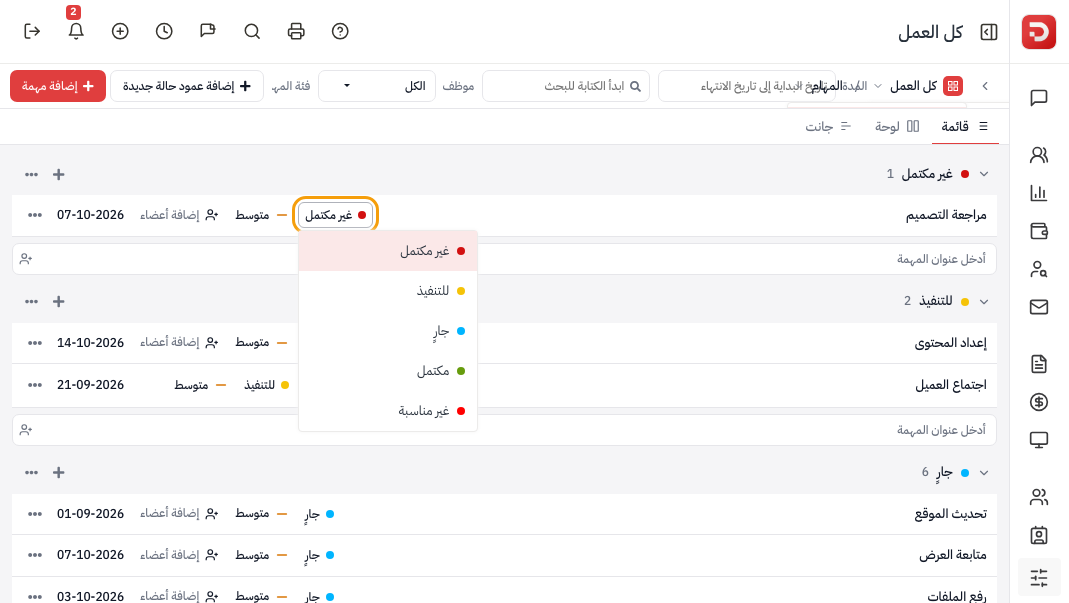1069x603 pixels.
Task: Select للتنفيذ option in status menu
Action: (x=388, y=291)
